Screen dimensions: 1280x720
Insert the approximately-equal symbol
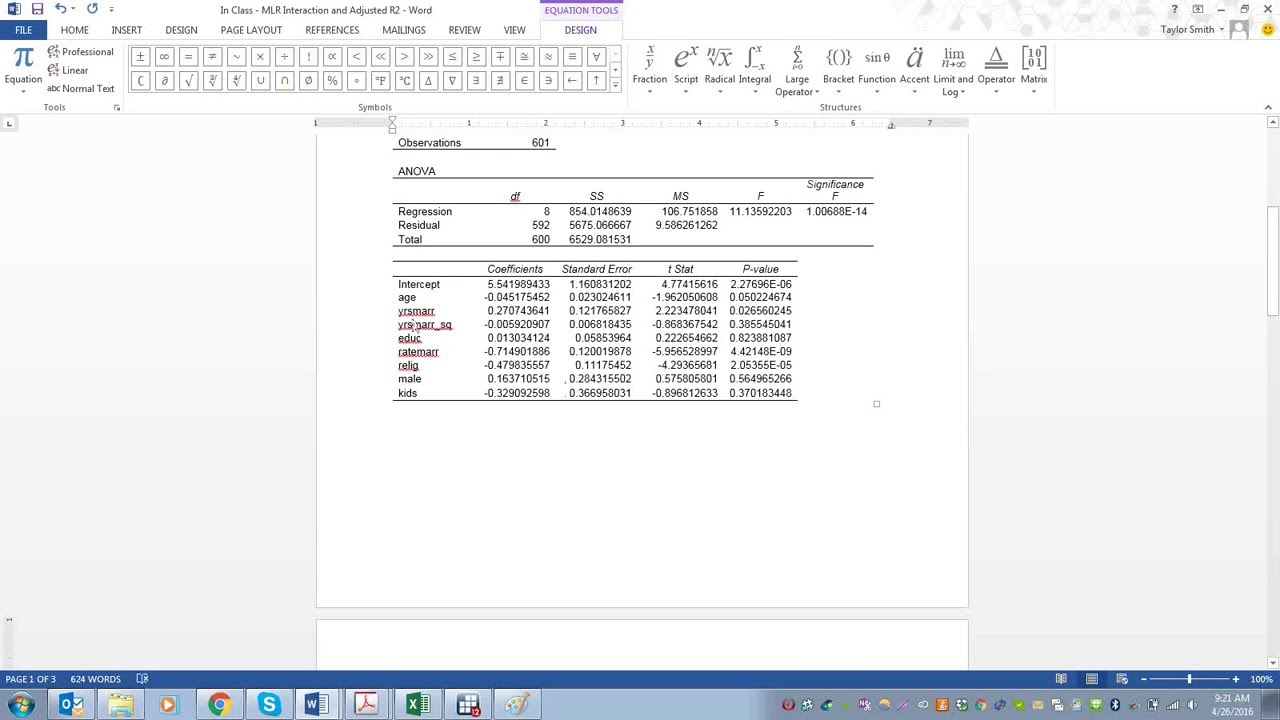[548, 57]
